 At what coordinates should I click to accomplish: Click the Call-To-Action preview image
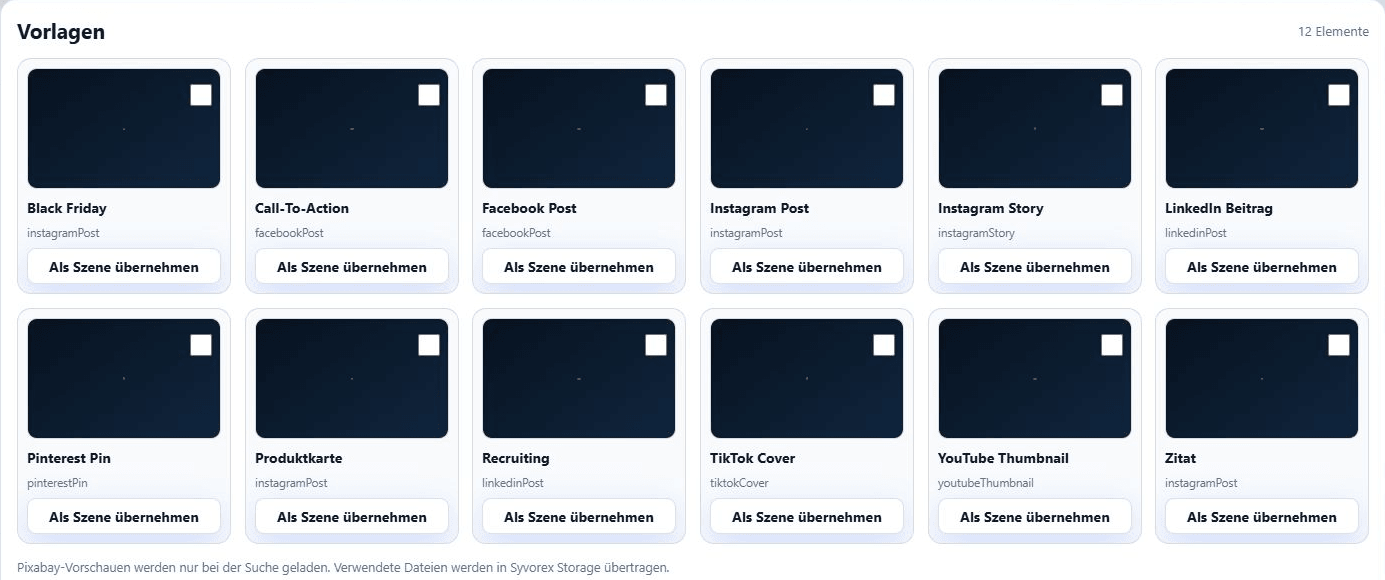coord(352,128)
